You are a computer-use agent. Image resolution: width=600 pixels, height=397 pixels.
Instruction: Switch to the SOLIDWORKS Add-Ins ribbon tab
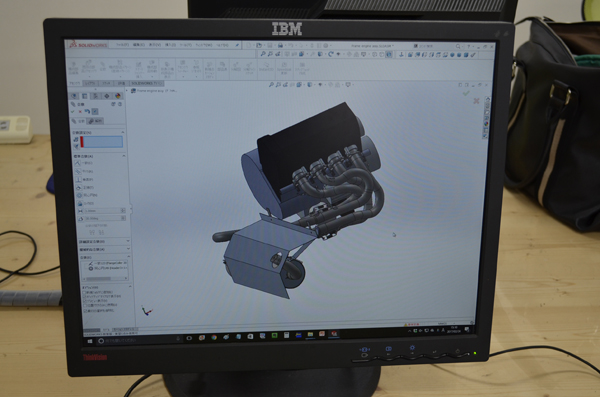point(147,83)
